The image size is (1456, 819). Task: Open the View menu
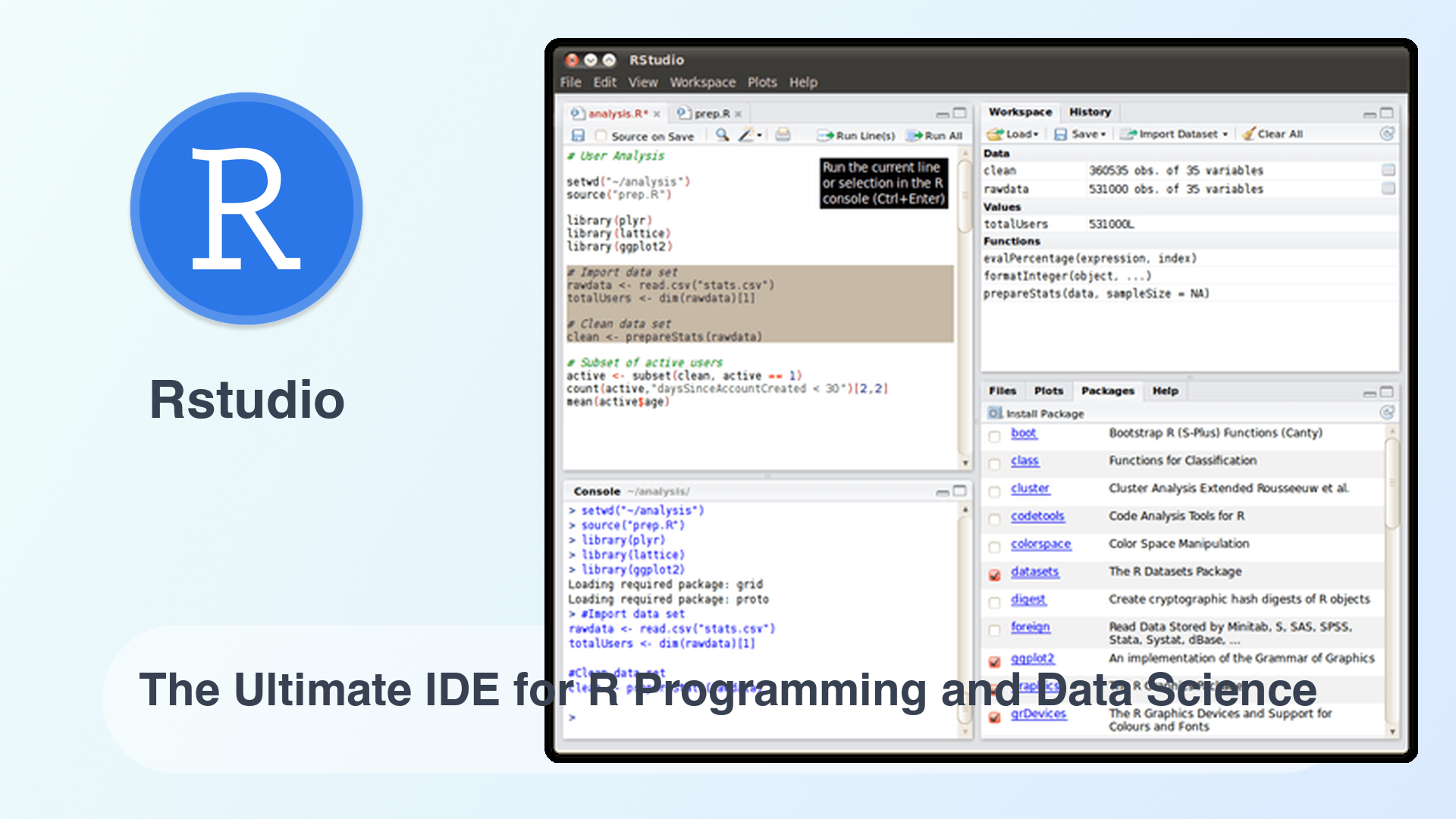643,82
